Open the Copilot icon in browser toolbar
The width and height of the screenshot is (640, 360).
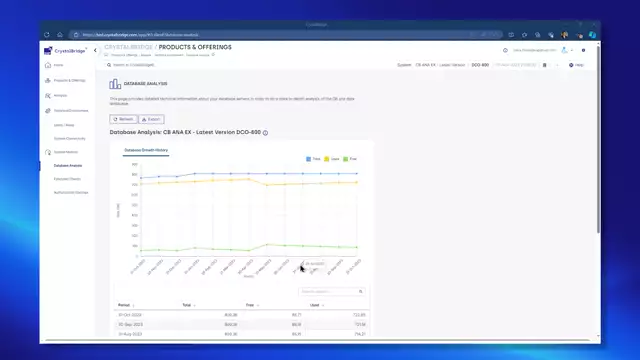[593, 35]
